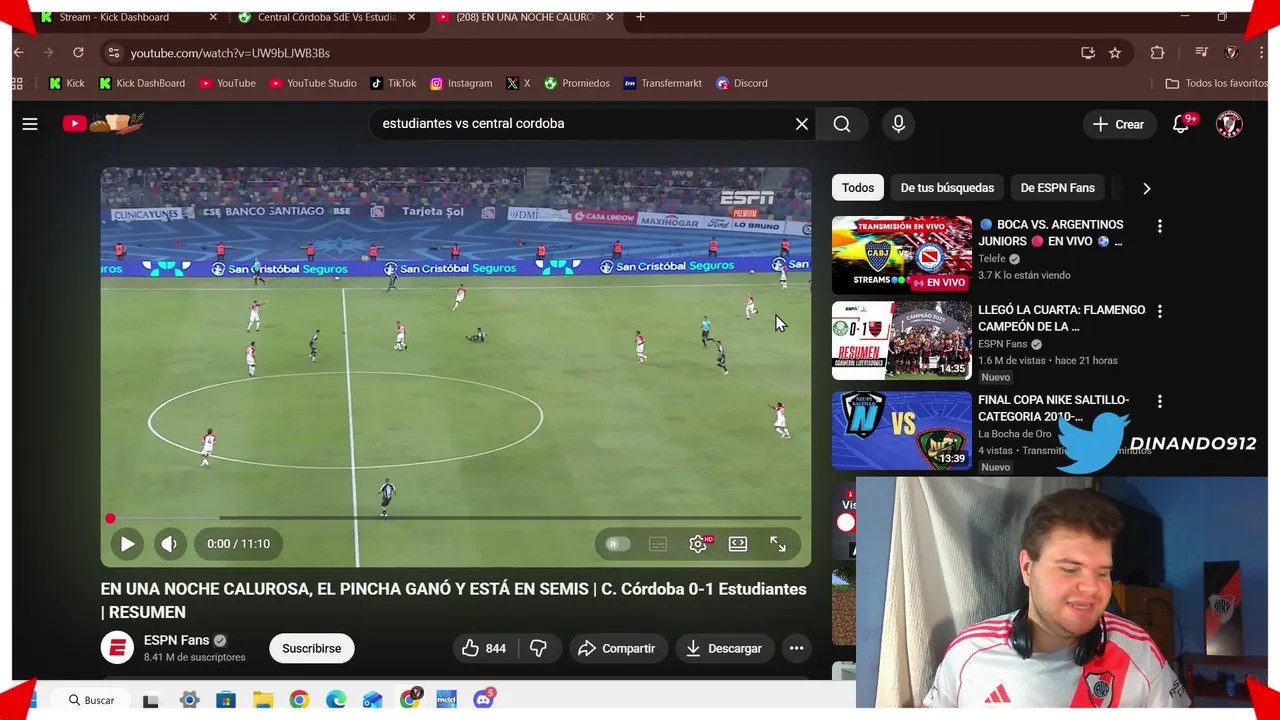Screen dimensions: 1280x720
Task: Open the YouTube Studio bookmark
Action: pyautogui.click(x=312, y=83)
